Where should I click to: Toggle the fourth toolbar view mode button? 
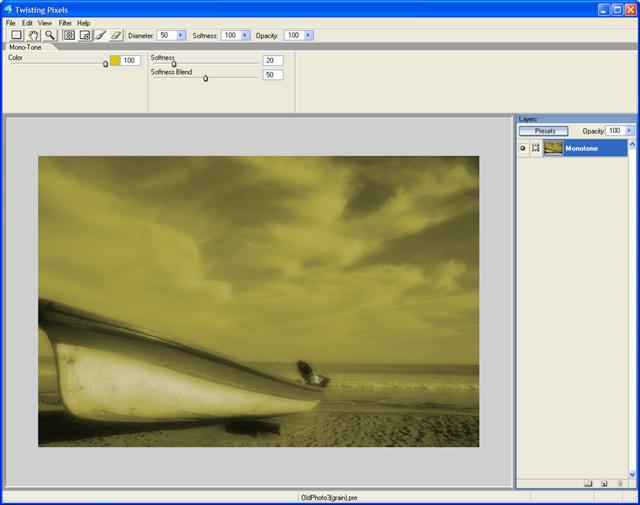tap(69, 35)
